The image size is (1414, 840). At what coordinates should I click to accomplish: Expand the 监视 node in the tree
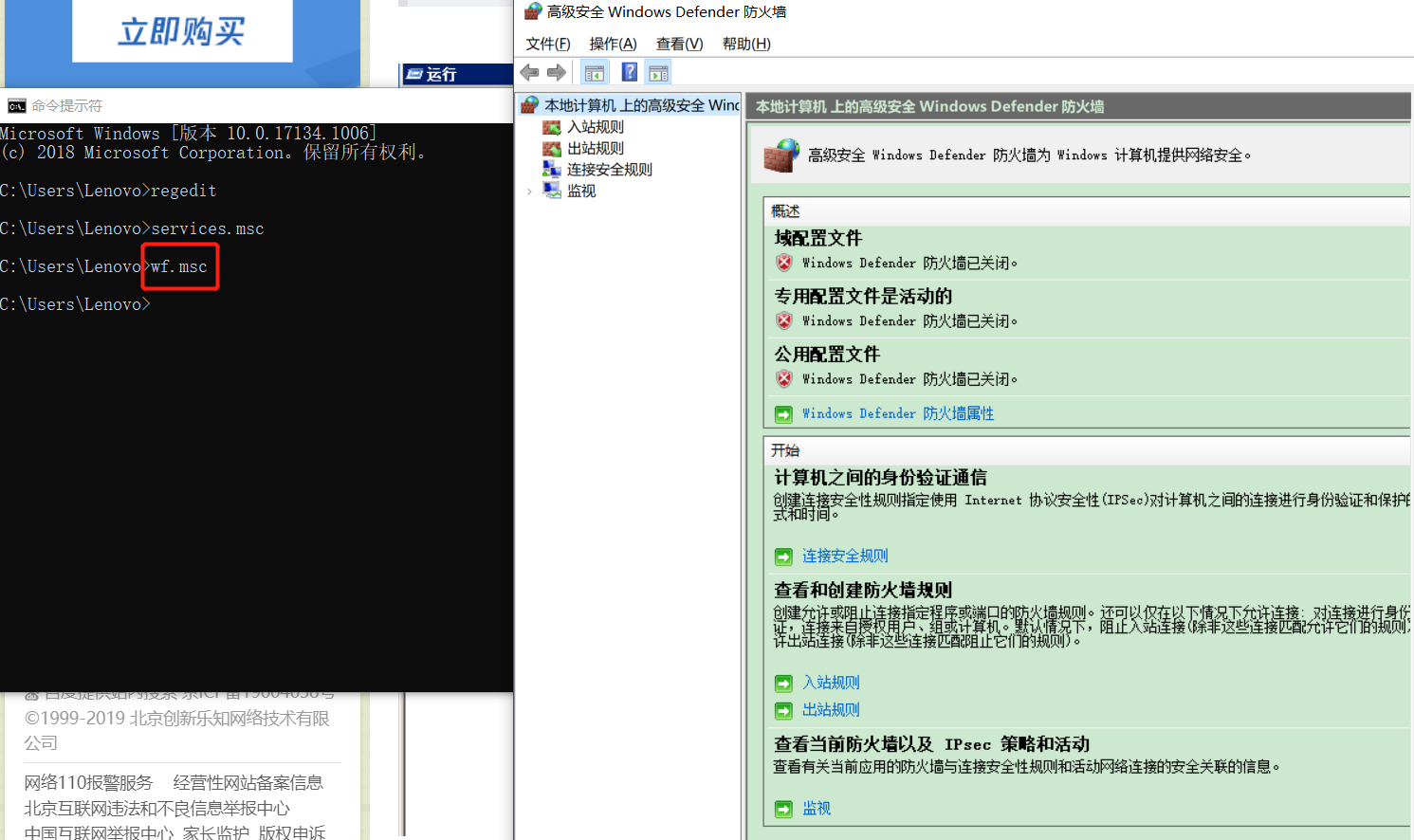coord(529,192)
